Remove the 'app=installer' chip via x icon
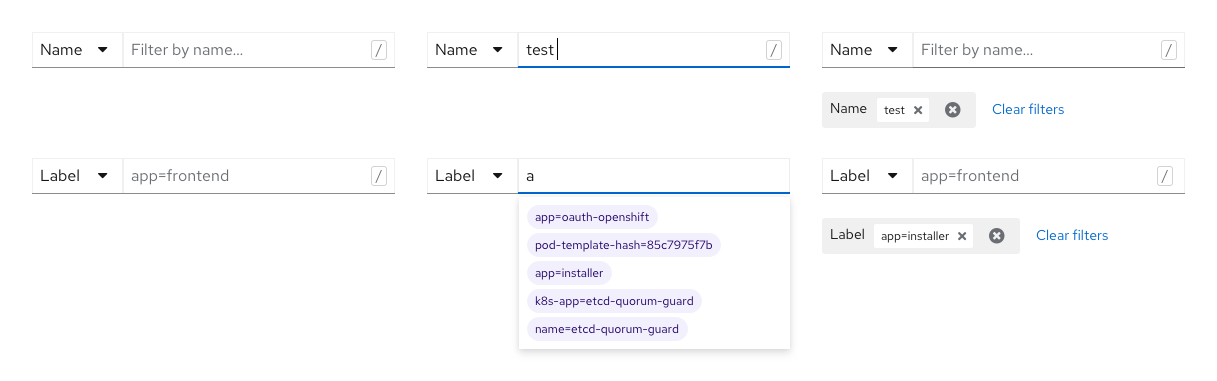Viewport: 1217px width, 381px height. coord(962,236)
